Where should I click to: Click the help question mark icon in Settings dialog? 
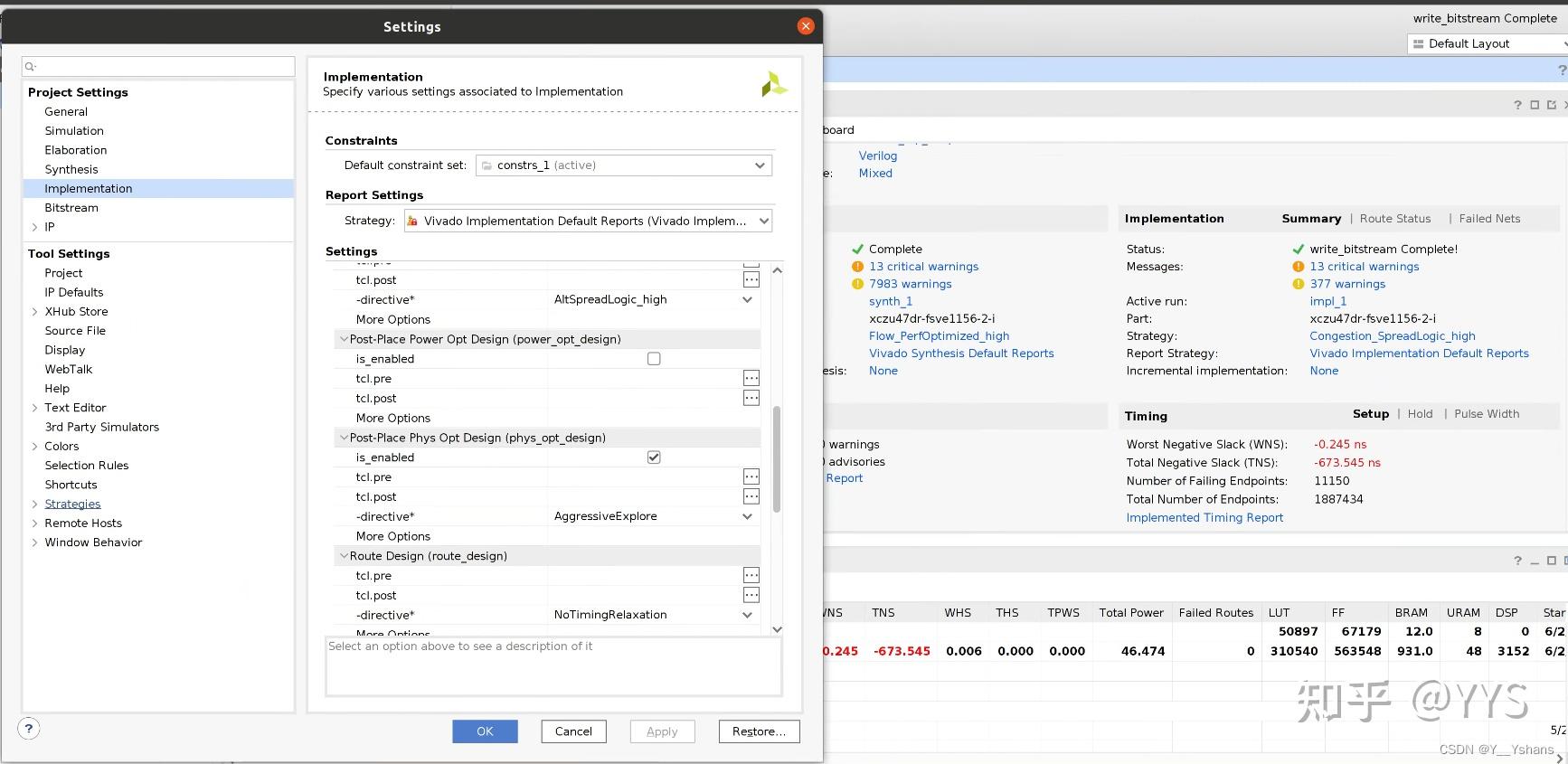pyautogui.click(x=29, y=728)
